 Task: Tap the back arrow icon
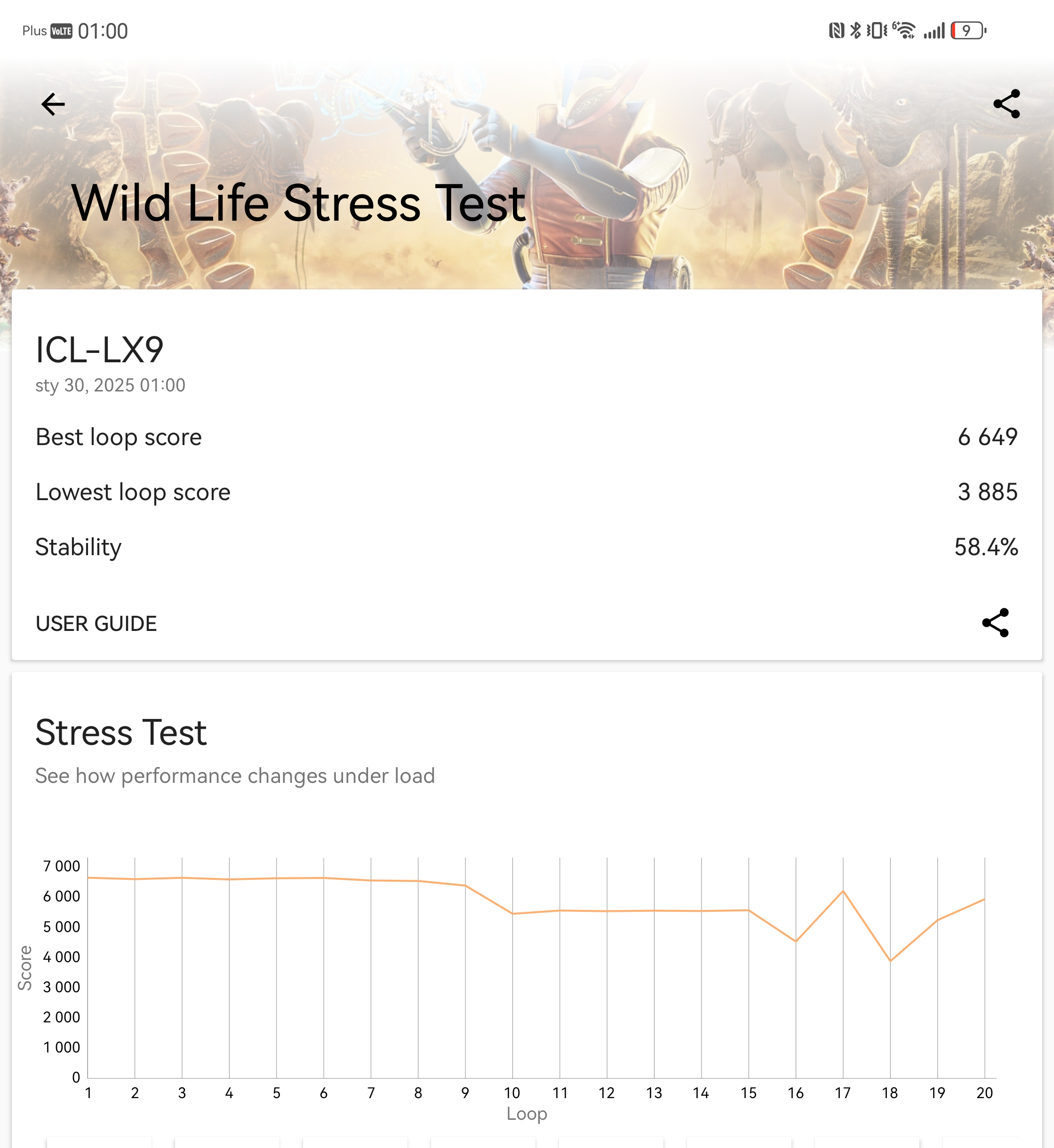point(53,104)
